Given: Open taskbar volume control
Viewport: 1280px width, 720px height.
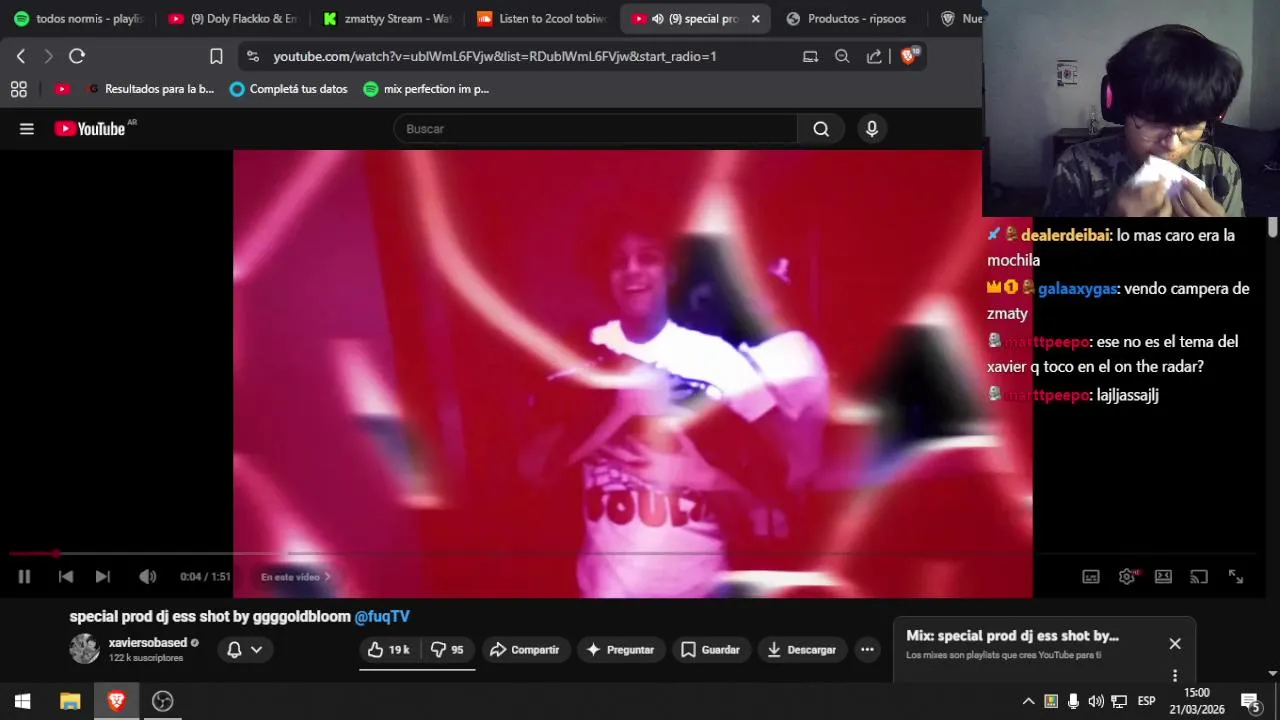Looking at the screenshot, I should click(1096, 702).
